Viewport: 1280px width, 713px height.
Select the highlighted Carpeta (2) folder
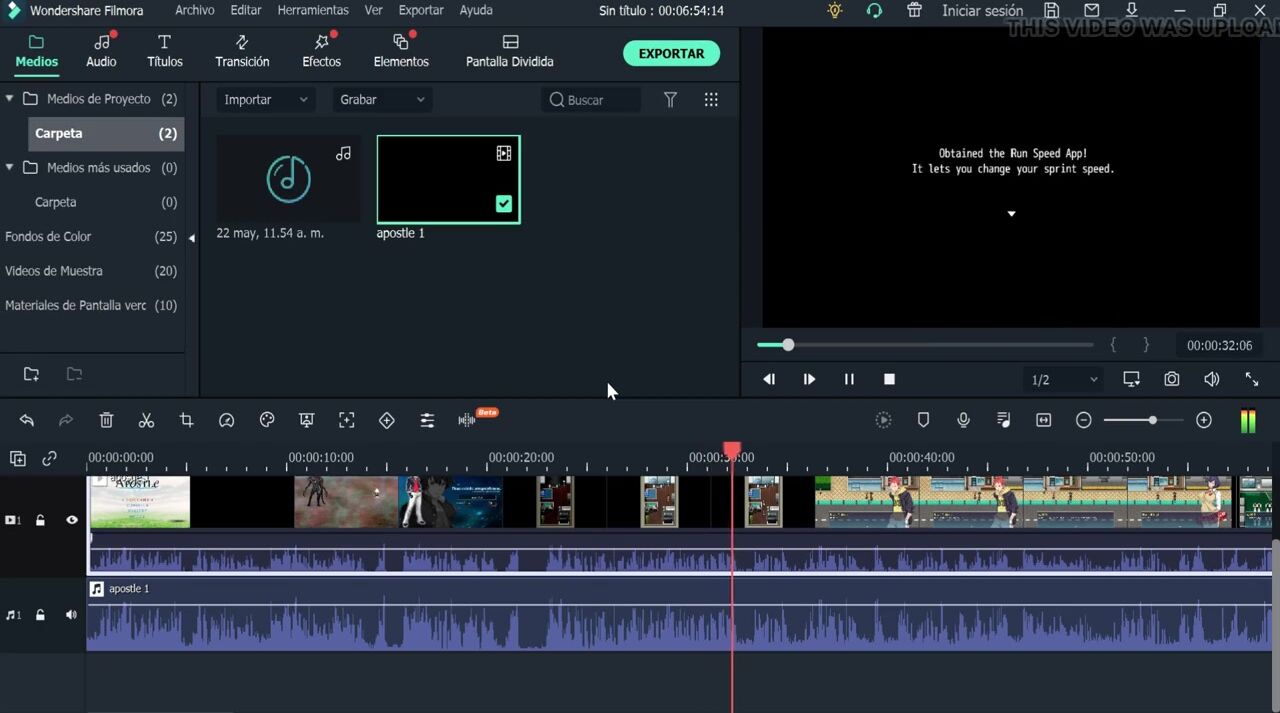(x=106, y=133)
